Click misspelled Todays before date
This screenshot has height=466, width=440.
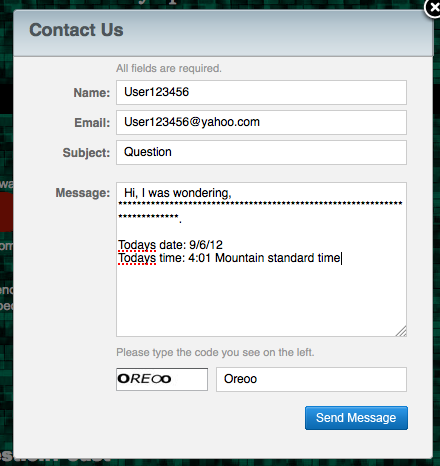tap(137, 245)
